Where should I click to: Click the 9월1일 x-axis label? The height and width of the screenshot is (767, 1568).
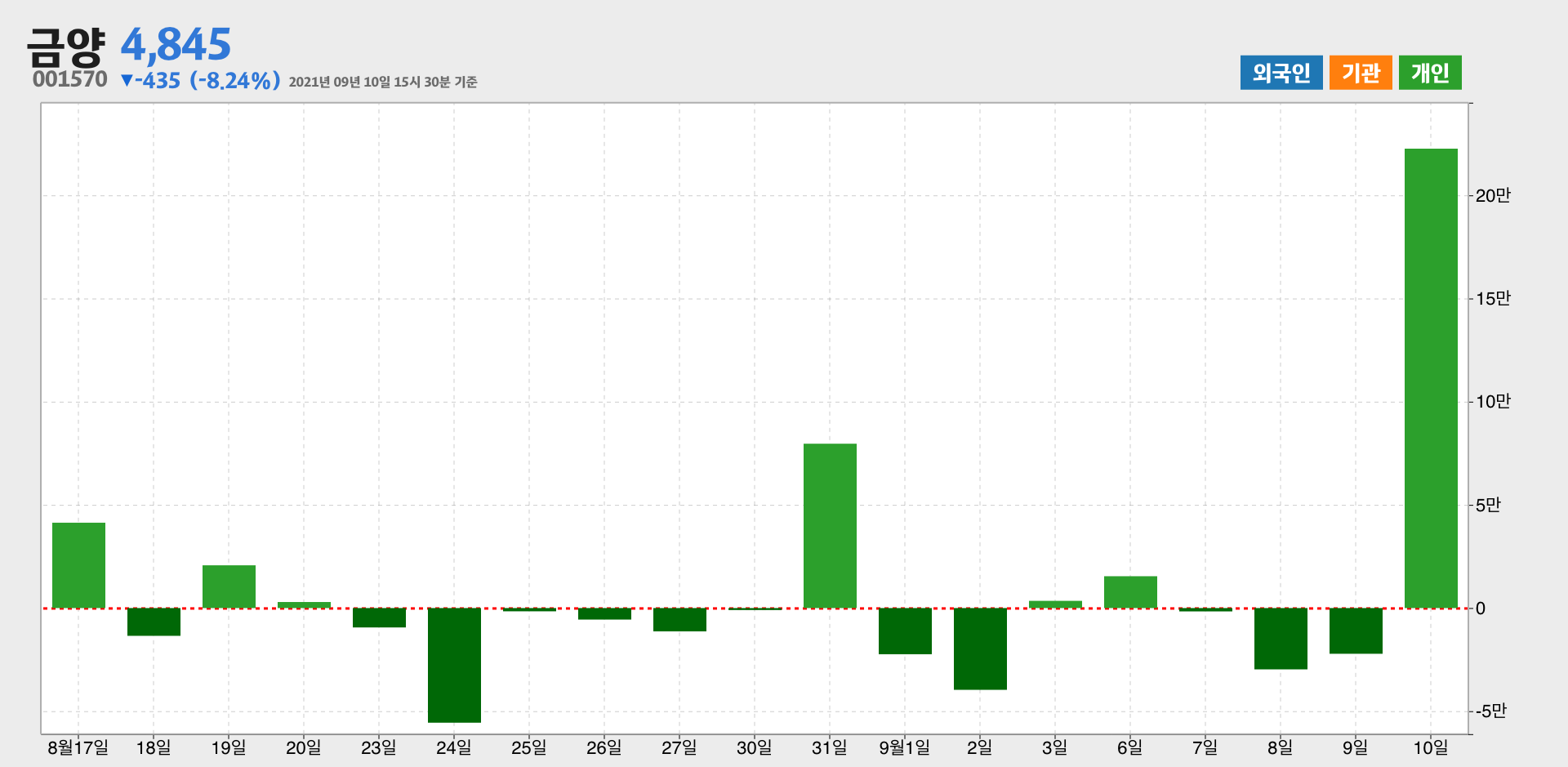[905, 747]
